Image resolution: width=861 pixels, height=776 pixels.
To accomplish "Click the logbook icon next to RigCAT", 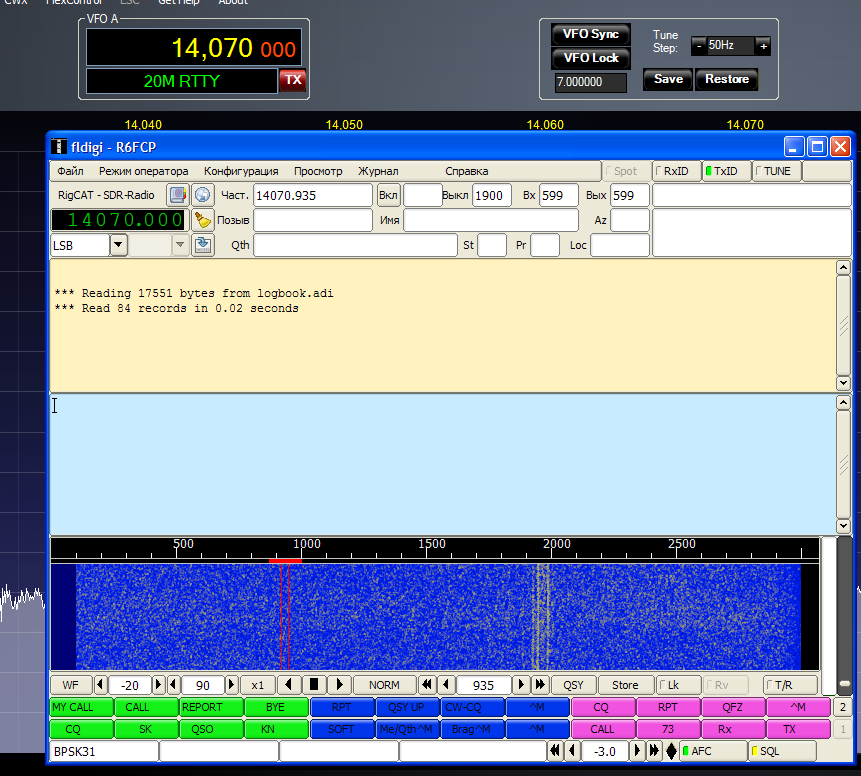I will click(177, 195).
